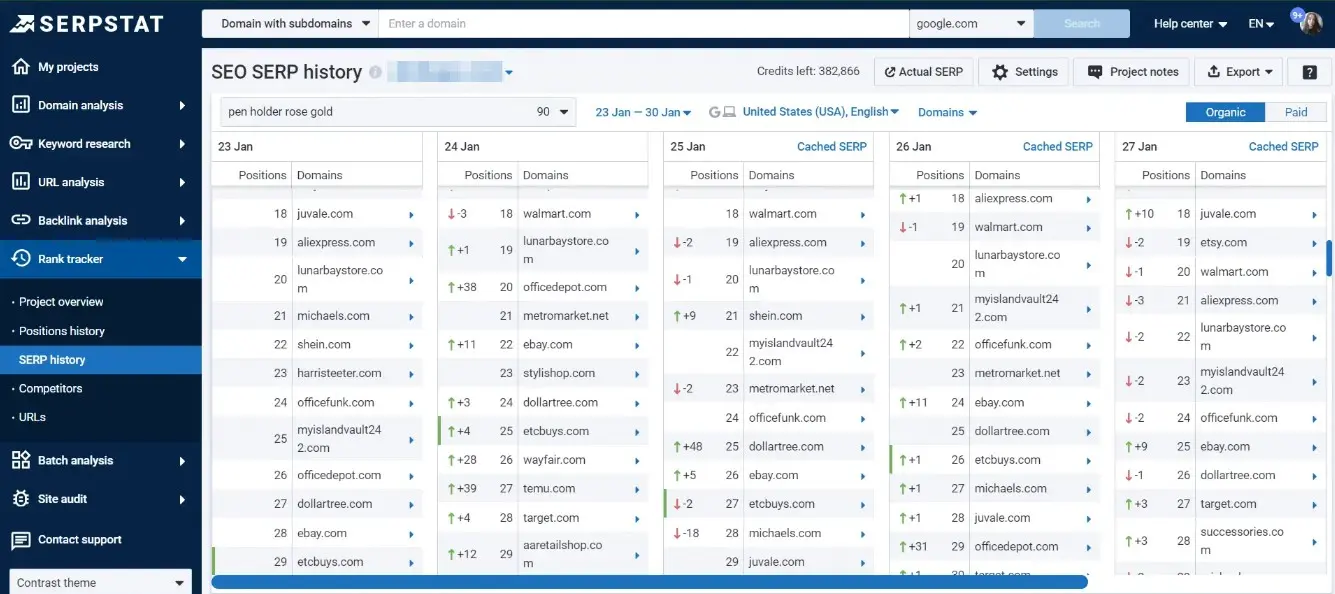Click the vertical scrollbar on the right

[1329, 258]
